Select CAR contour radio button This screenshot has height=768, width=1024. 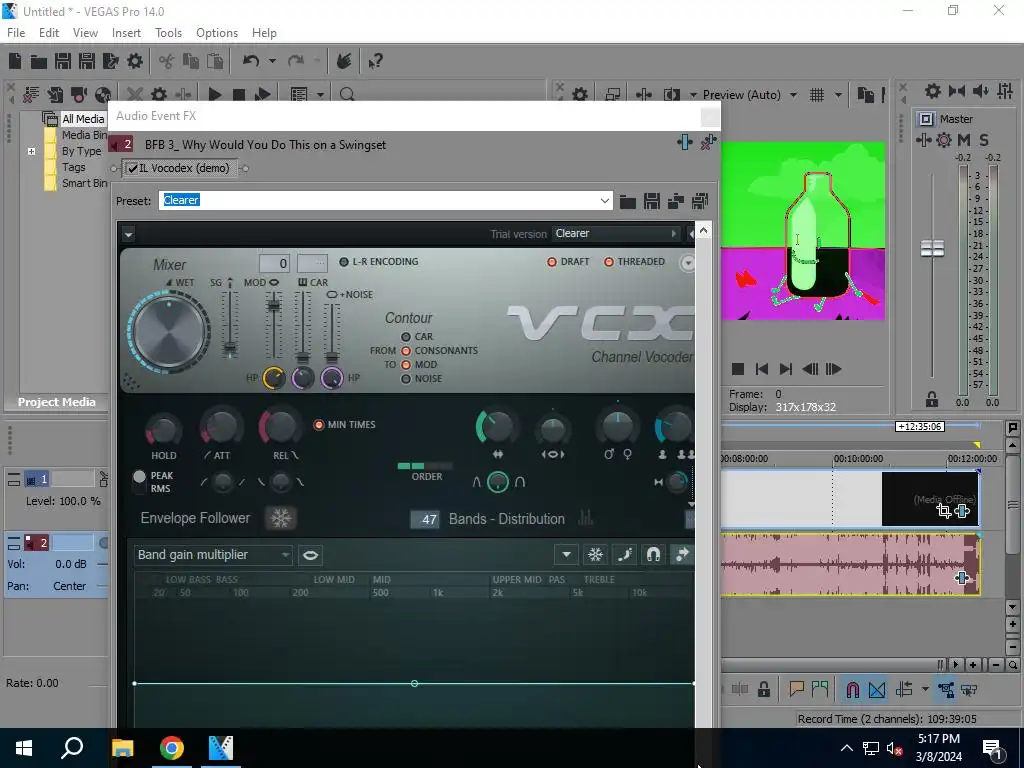click(406, 337)
